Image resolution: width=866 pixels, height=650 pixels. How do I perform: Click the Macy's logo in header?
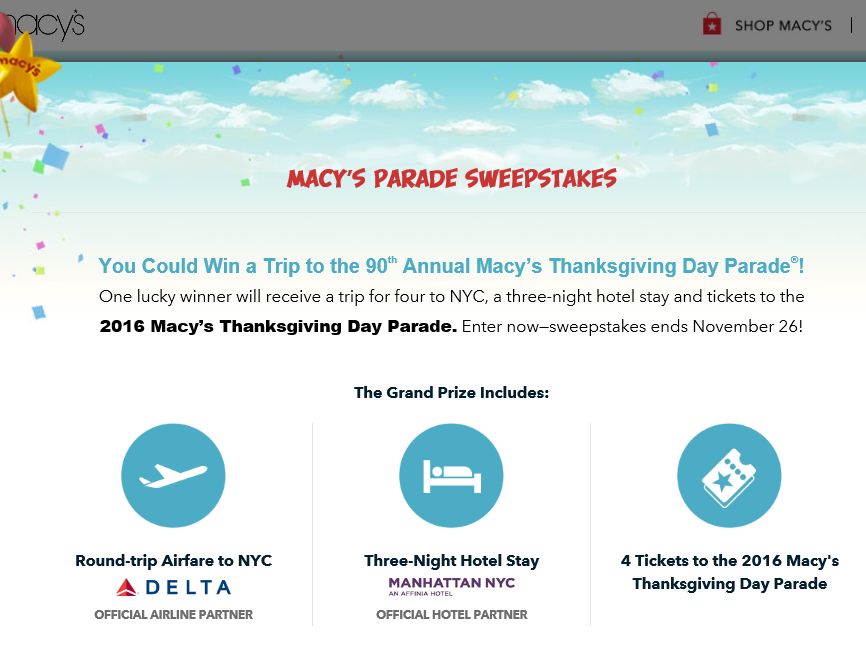(43, 24)
